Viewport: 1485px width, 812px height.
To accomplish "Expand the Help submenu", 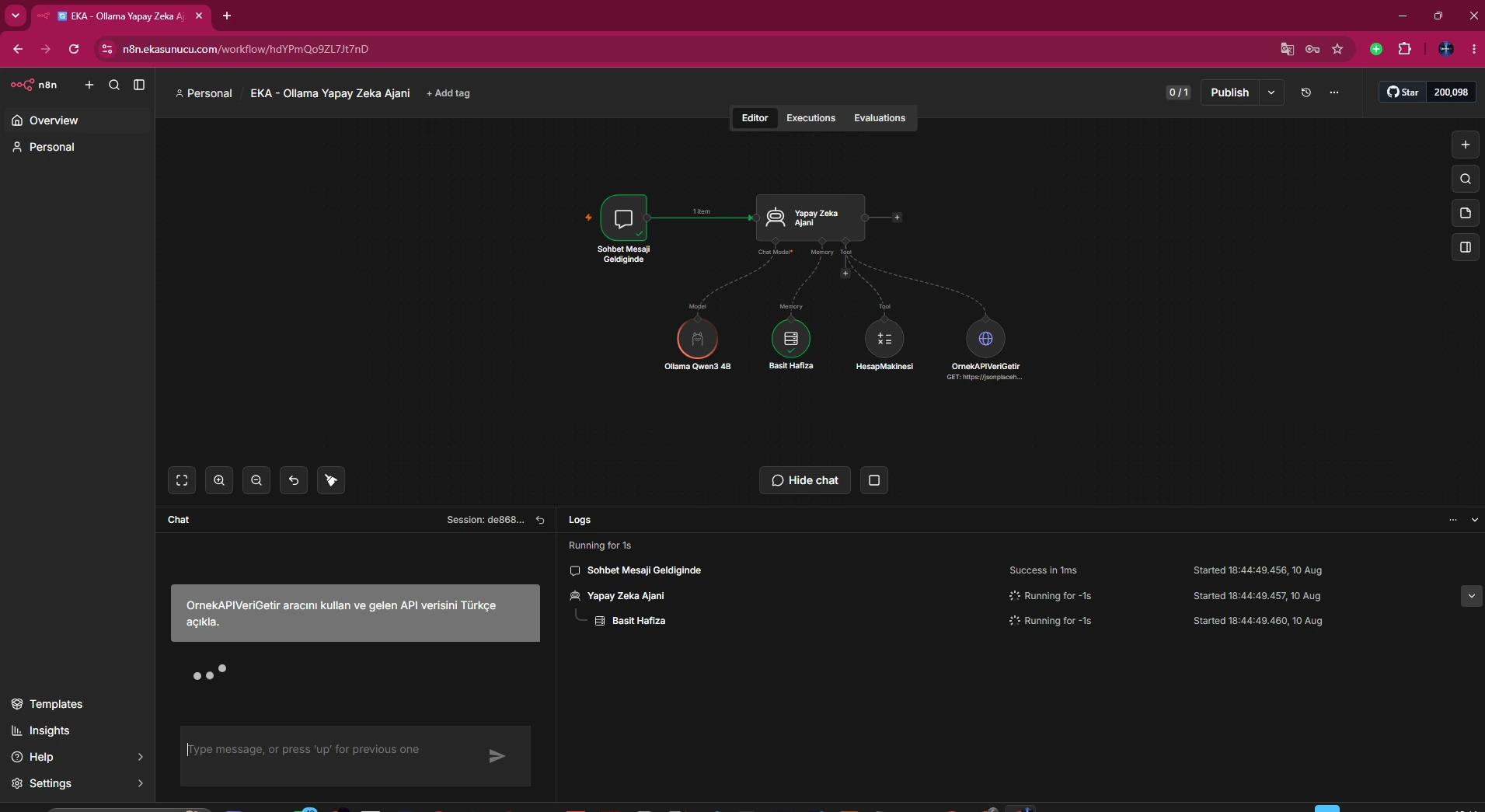I will click(x=140, y=757).
